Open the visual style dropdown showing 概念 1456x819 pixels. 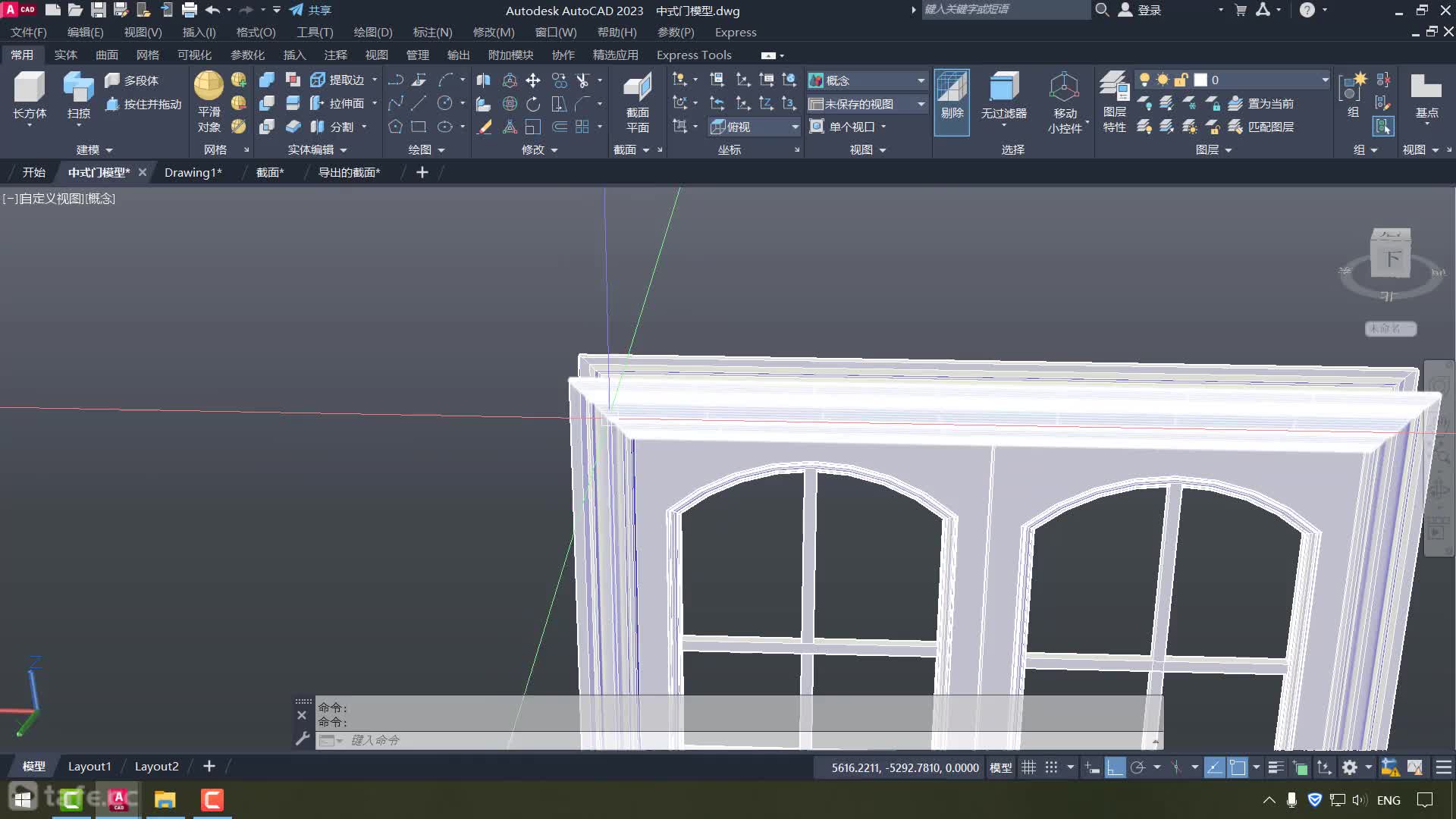pos(868,80)
